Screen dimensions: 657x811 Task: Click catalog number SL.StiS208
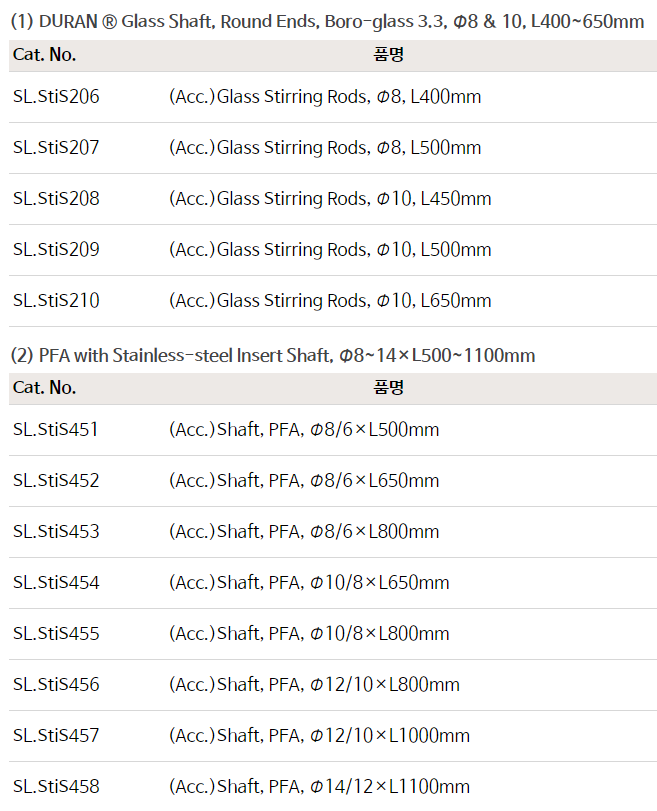click(56, 199)
